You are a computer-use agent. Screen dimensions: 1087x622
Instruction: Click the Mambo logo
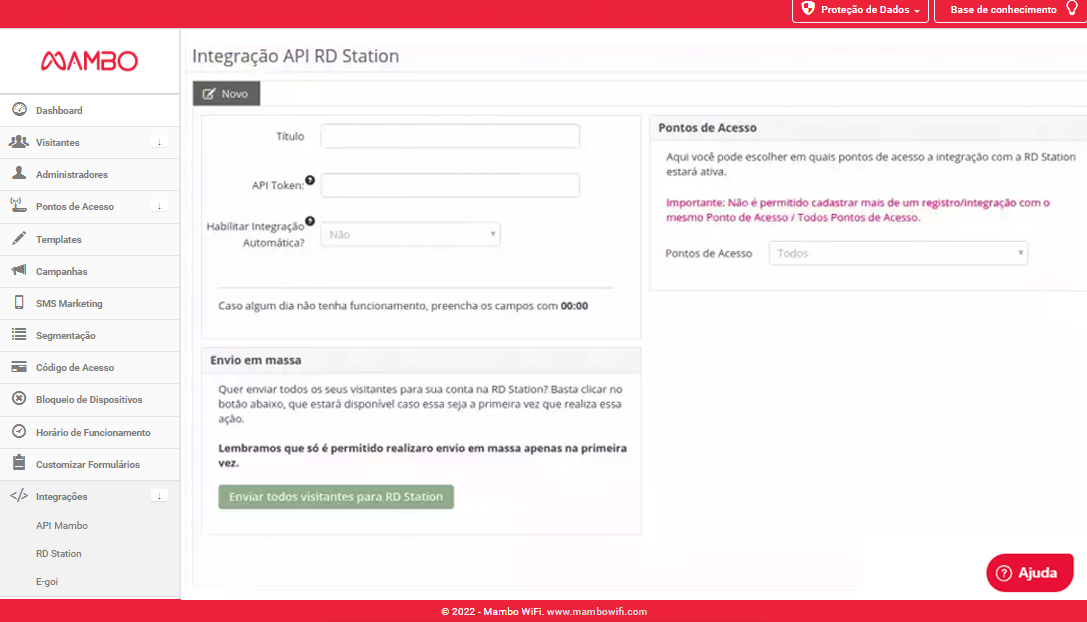89,61
